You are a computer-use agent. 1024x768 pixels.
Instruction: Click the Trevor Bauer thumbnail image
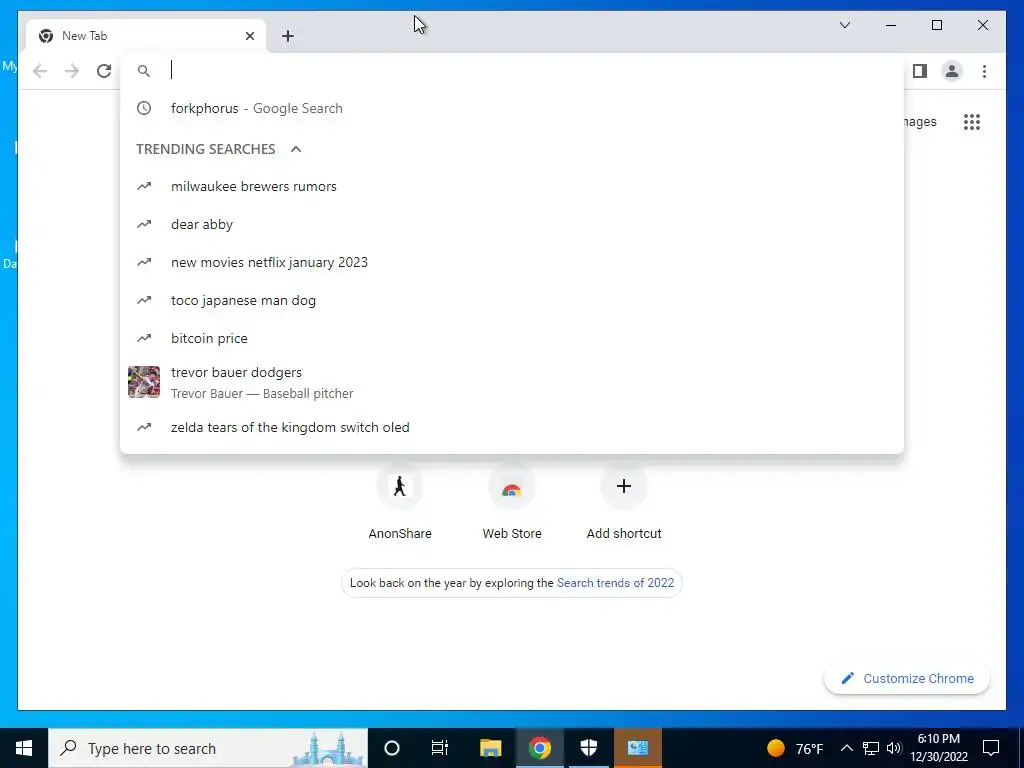(x=144, y=382)
